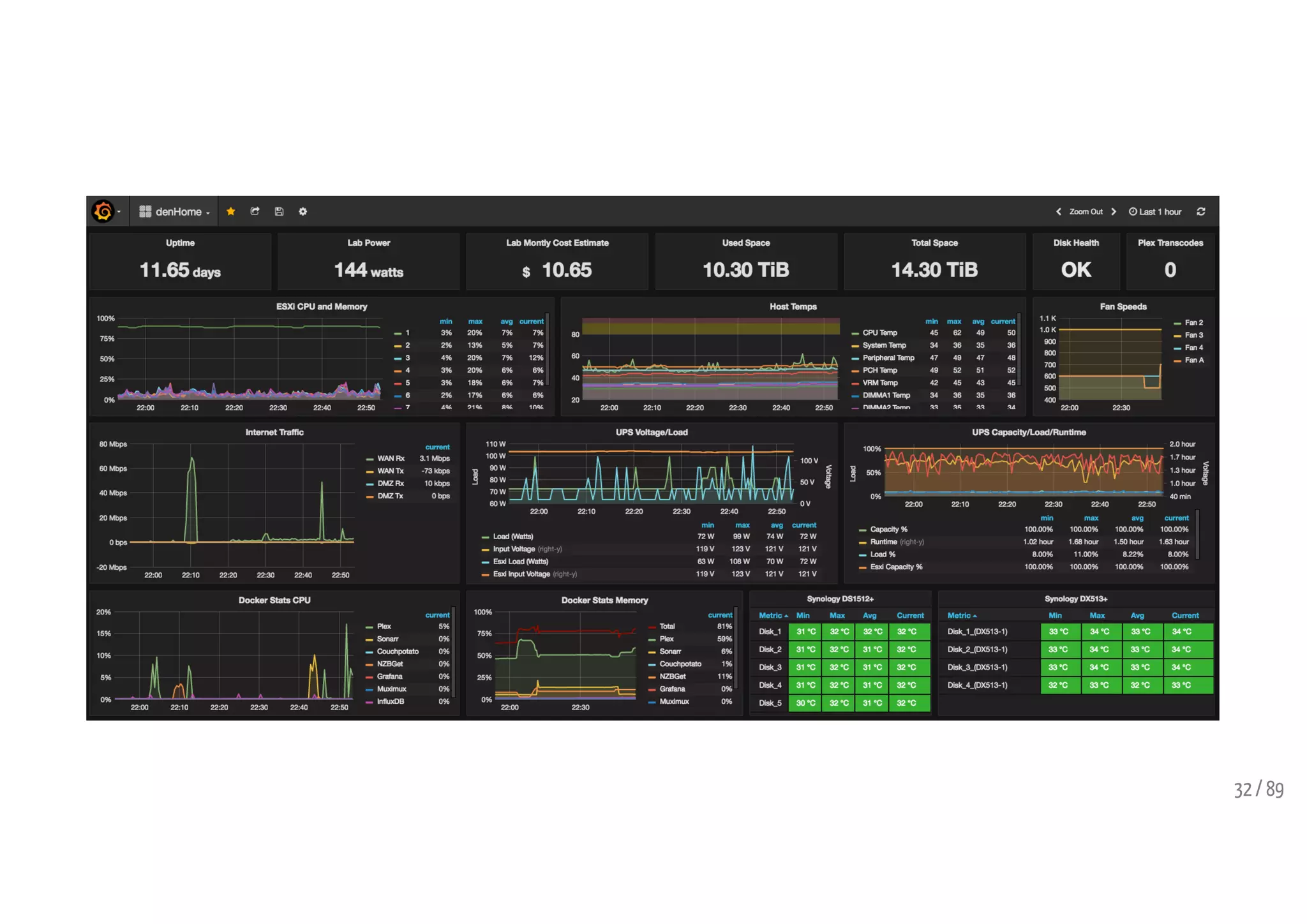
Task: Open the Uptime panel title
Action: (x=180, y=242)
